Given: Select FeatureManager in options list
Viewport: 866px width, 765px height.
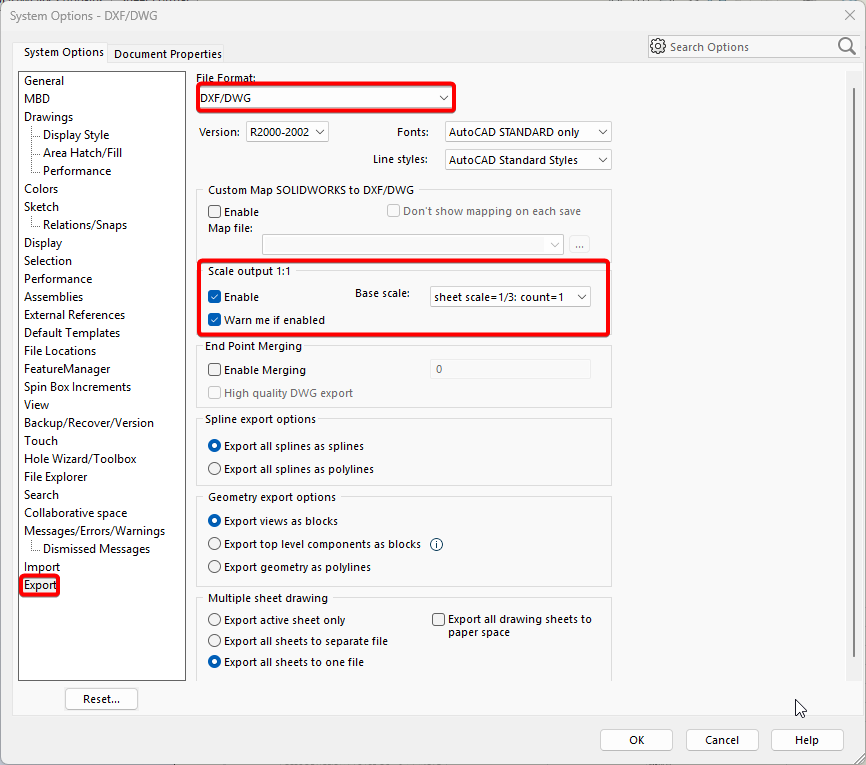Looking at the screenshot, I should point(67,369).
